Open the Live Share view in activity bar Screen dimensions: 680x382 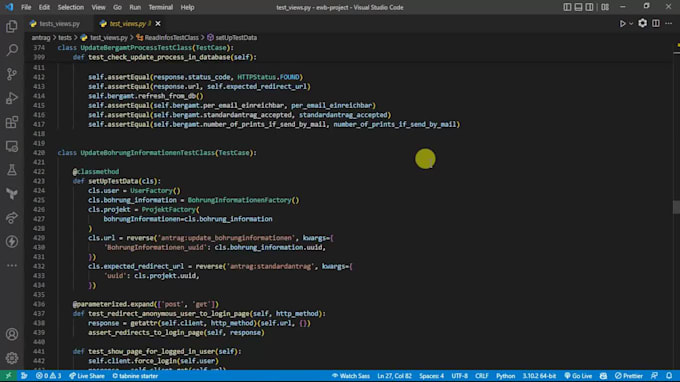tap(12, 218)
